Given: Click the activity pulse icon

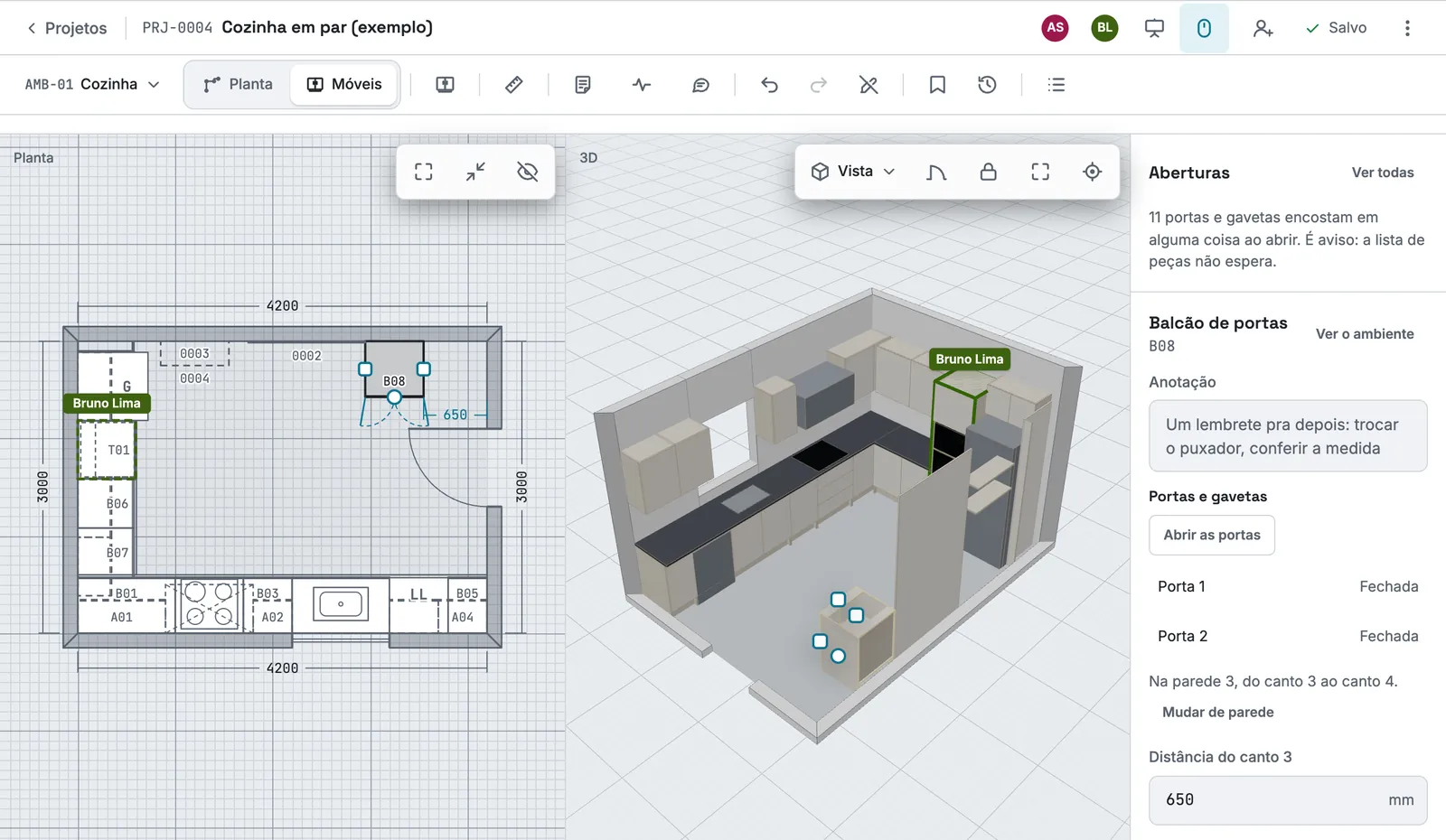Looking at the screenshot, I should (642, 84).
